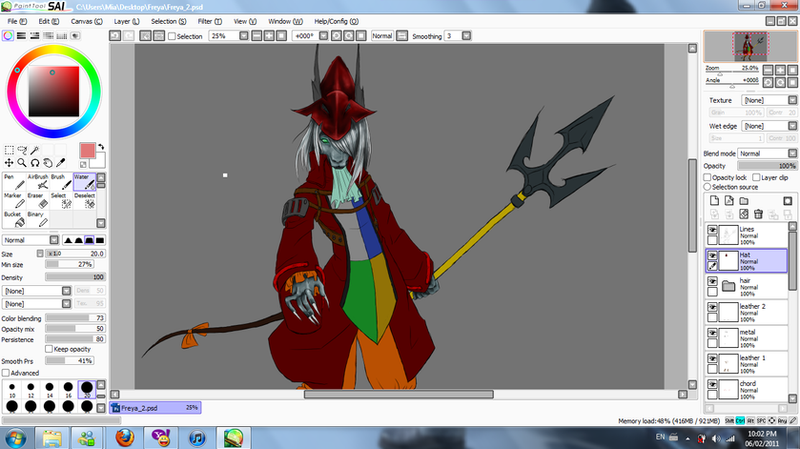Image resolution: width=800 pixels, height=449 pixels.
Task: Pick the magic wand tool
Action: (35, 150)
